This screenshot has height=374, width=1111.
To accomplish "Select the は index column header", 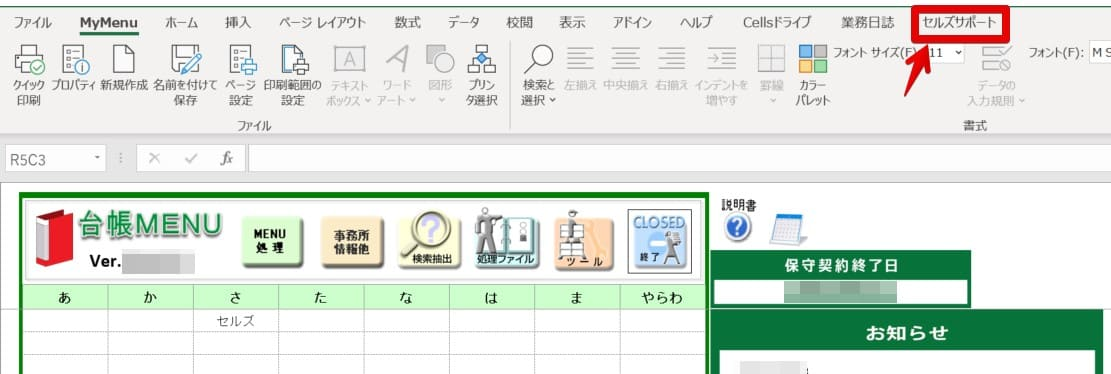I will point(492,298).
